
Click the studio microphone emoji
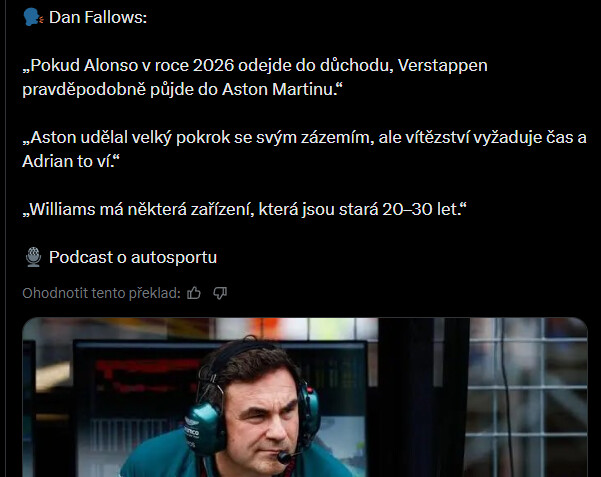pos(34,257)
